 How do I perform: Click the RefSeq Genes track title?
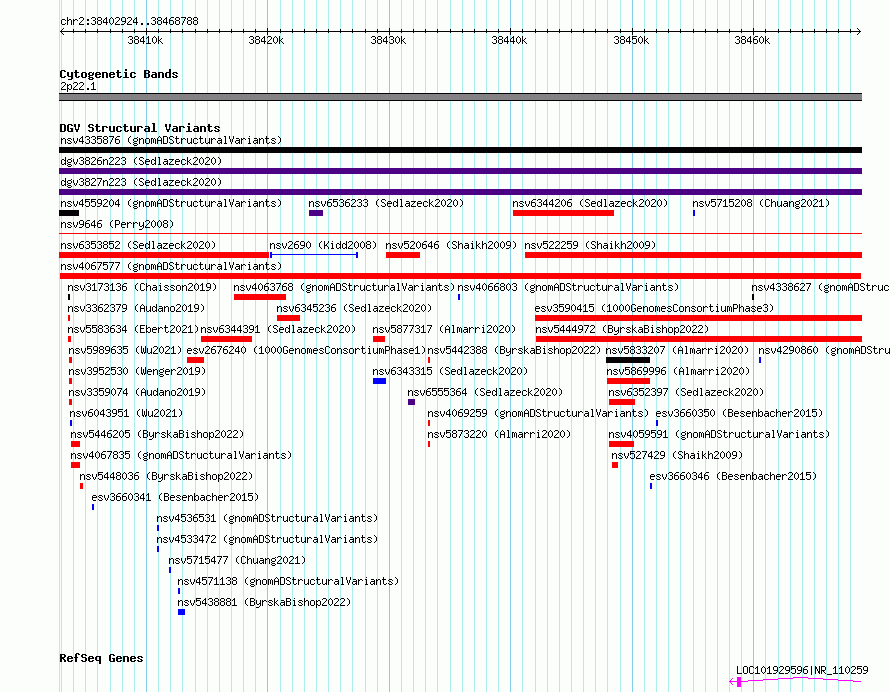[x=101, y=658]
